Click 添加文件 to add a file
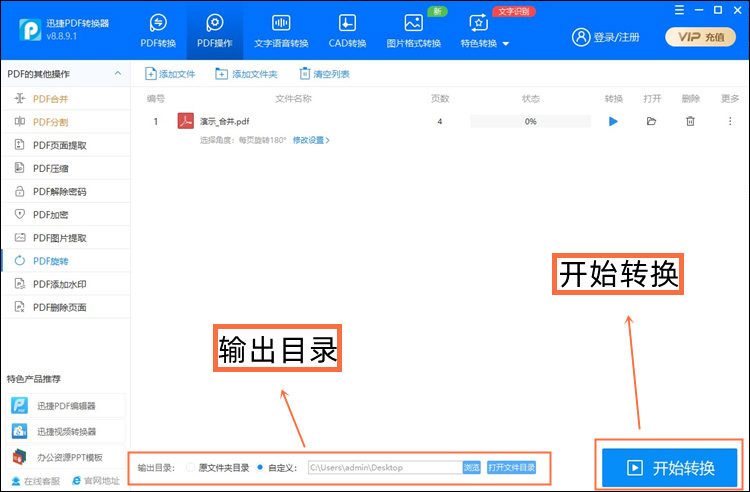This screenshot has height=492, width=750. pyautogui.click(x=170, y=74)
